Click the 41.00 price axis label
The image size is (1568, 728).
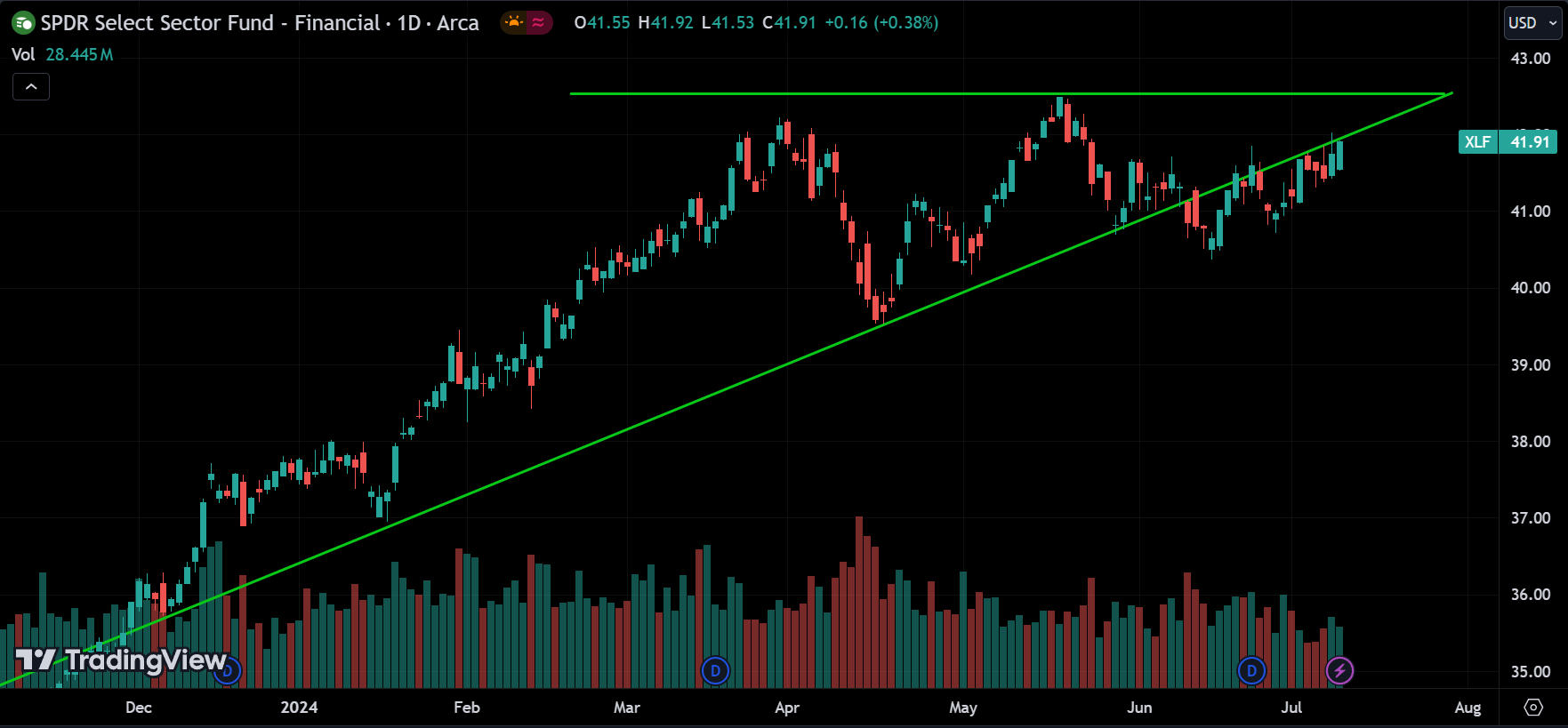(1530, 212)
